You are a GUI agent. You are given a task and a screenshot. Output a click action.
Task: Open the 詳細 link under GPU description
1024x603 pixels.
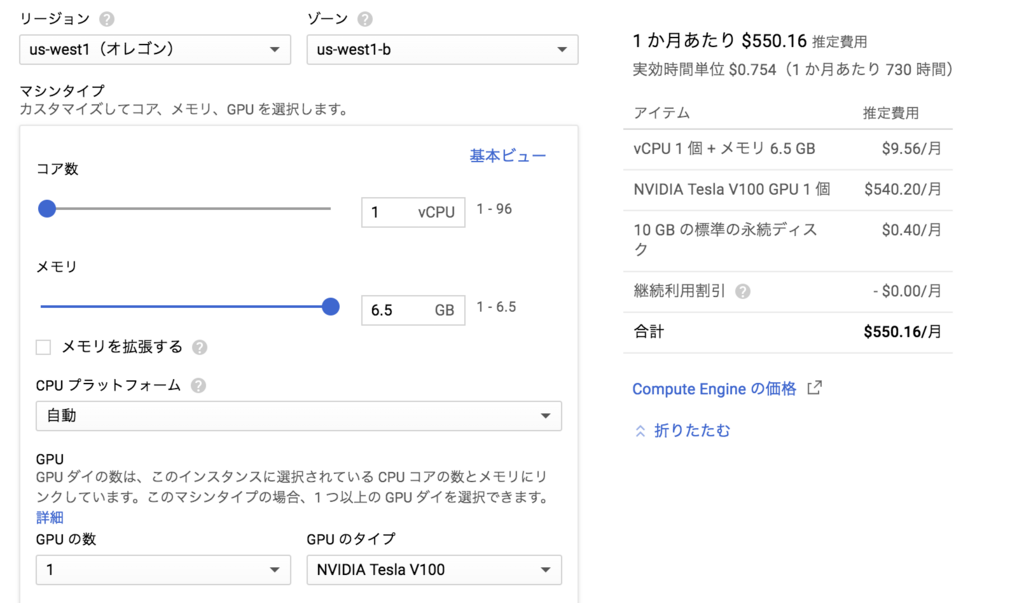(x=50, y=517)
